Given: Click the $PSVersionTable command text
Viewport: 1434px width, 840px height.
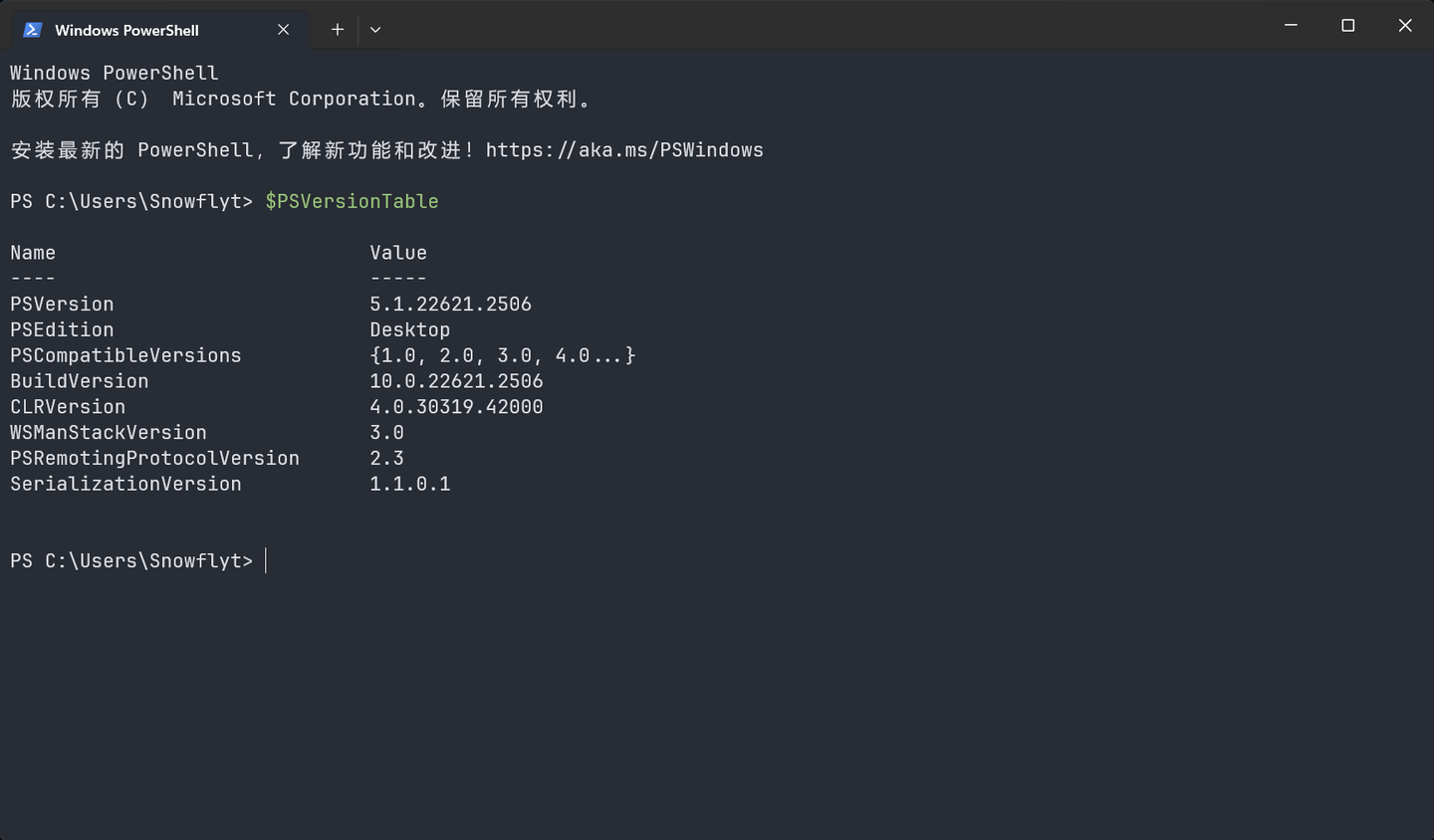Looking at the screenshot, I should point(352,201).
